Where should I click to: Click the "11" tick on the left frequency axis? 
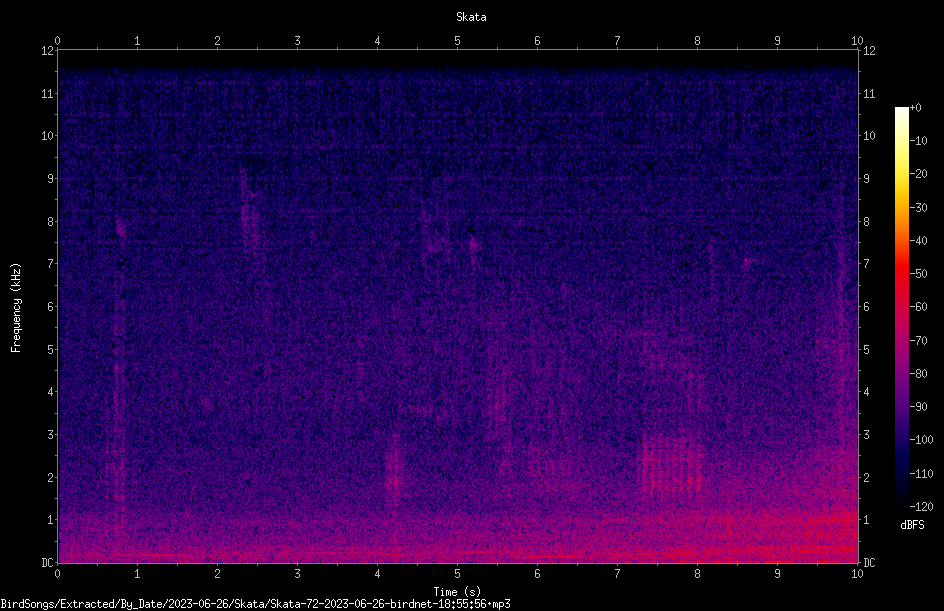pos(48,93)
